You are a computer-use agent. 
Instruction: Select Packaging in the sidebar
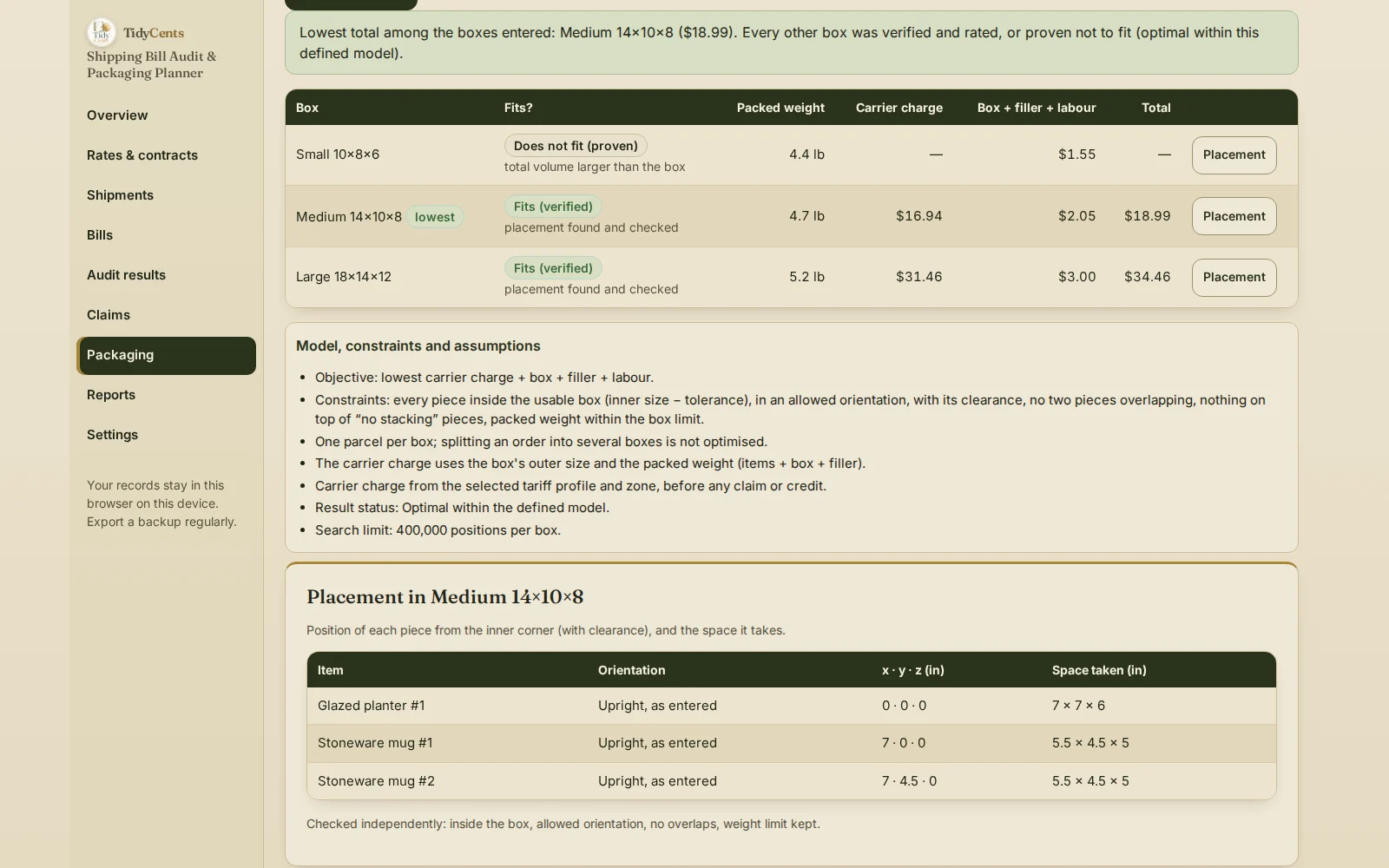pos(166,356)
